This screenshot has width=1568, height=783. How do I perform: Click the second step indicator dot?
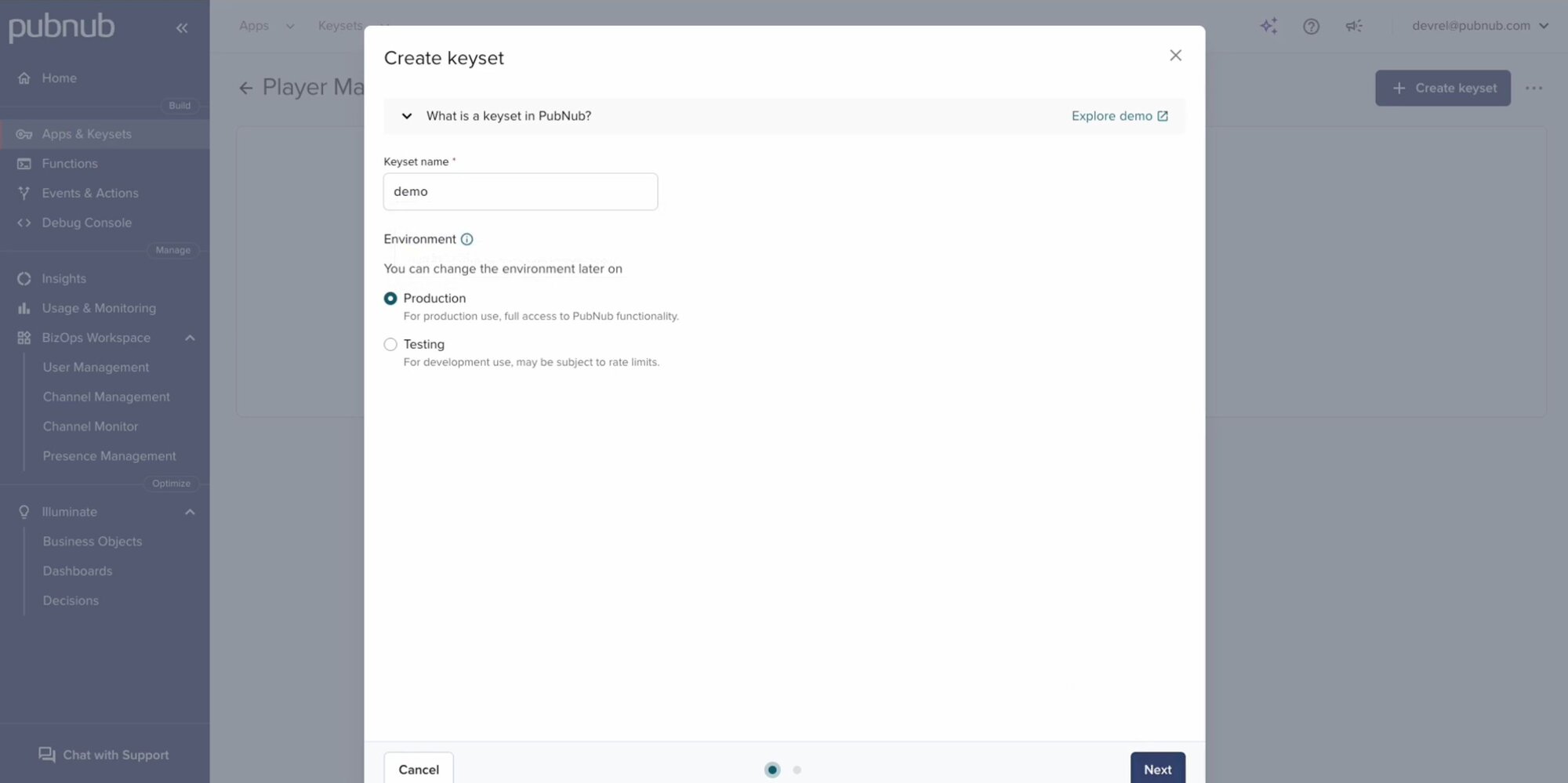[797, 770]
